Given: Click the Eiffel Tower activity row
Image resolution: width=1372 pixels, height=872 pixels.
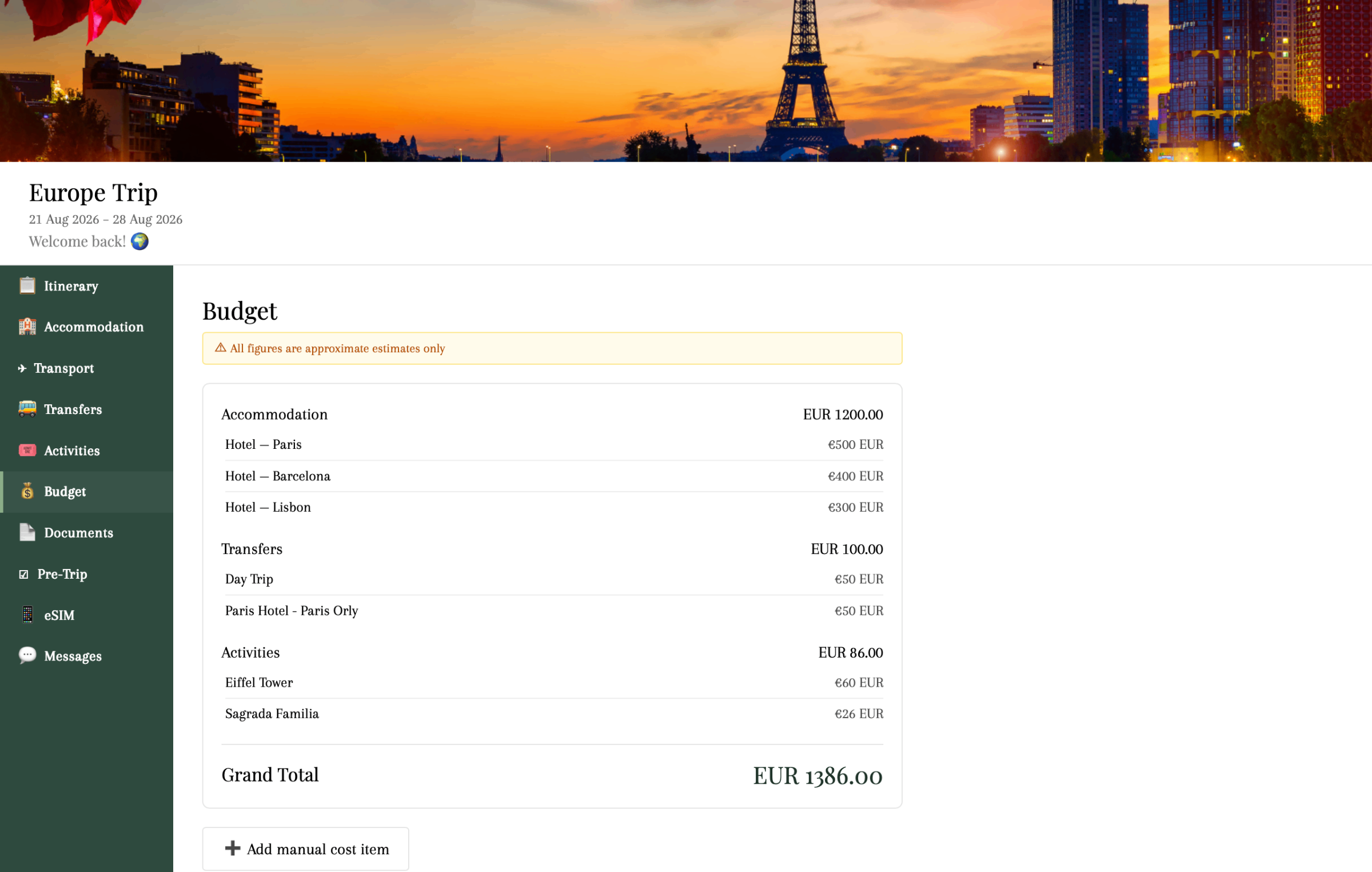Looking at the screenshot, I should pos(554,683).
